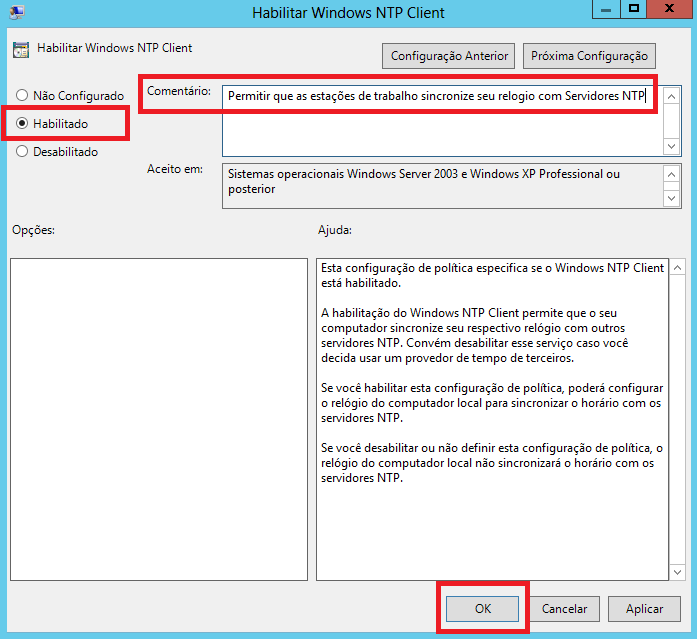Click the 'Opções:' label
The width and height of the screenshot is (697, 639).
[33, 230]
